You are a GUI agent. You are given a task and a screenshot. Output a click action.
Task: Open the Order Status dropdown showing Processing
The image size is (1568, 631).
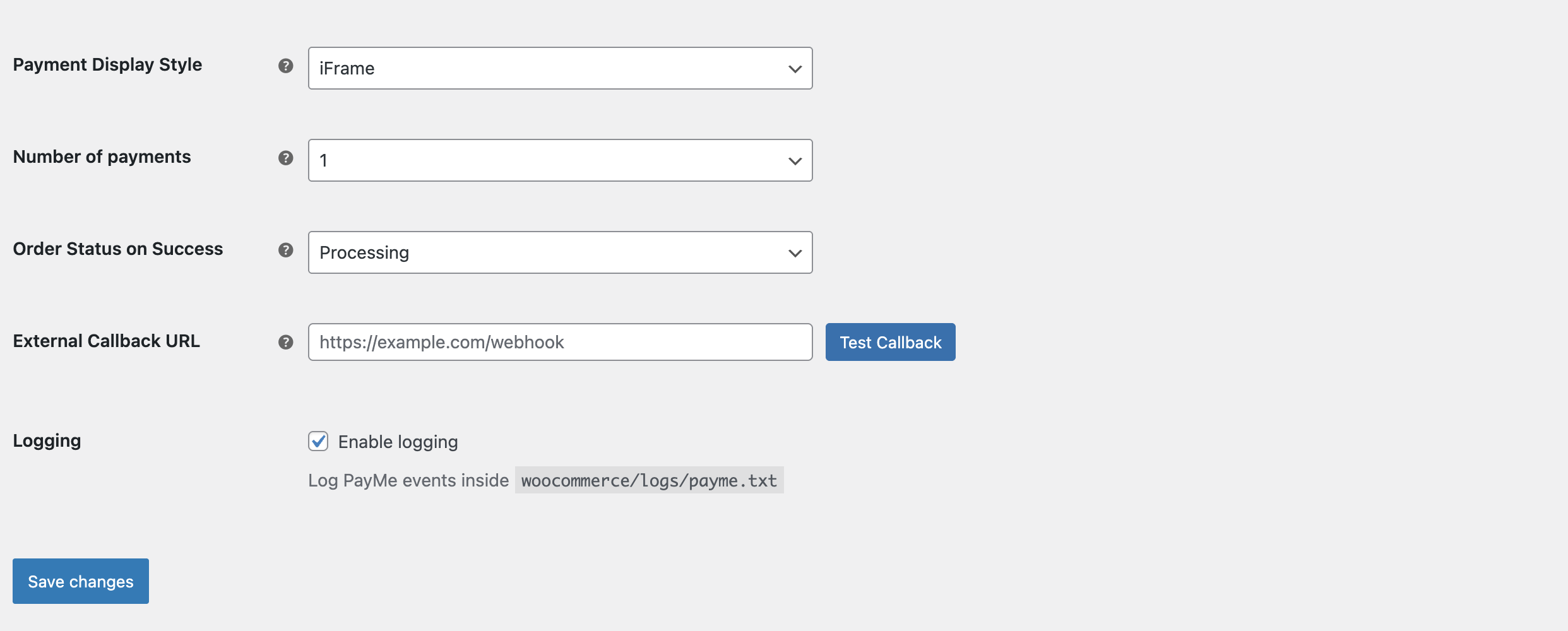point(559,252)
